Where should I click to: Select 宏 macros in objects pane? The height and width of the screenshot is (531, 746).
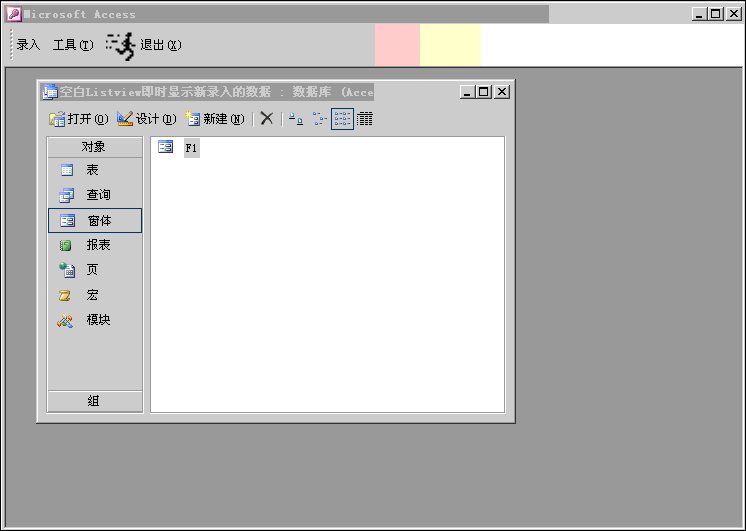click(x=95, y=295)
